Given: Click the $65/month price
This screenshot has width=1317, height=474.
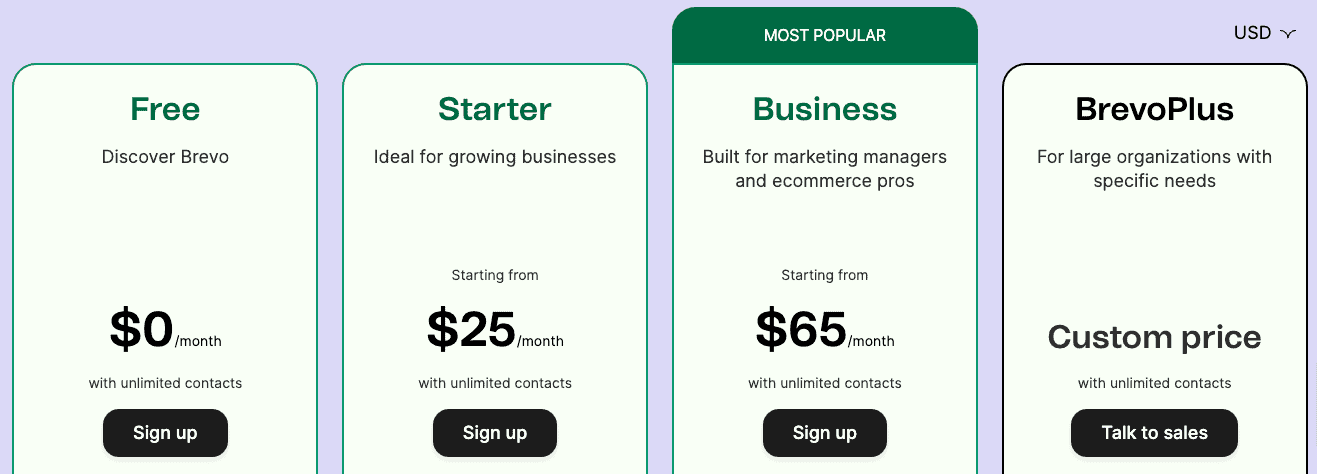Looking at the screenshot, I should click(x=825, y=330).
